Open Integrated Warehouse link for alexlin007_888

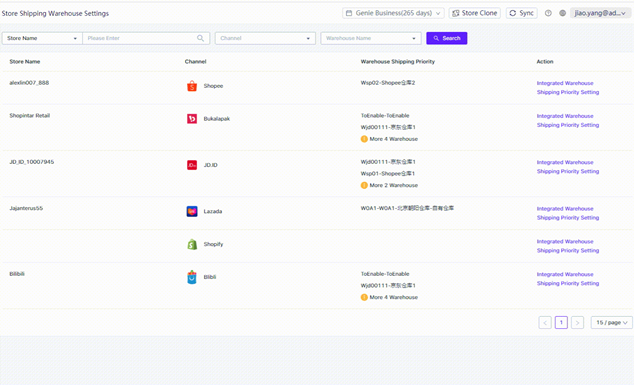point(565,83)
